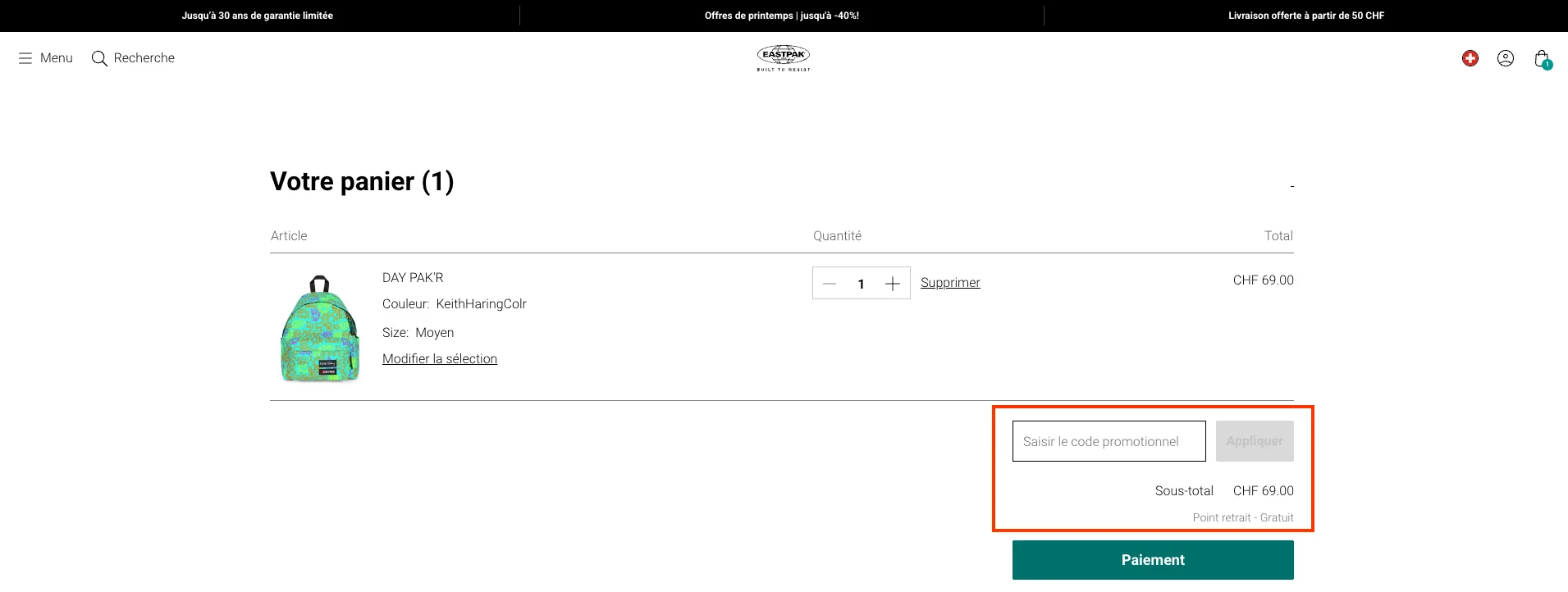Click the Couleur: KeithHaringColr text
Viewport: 1568px width, 592px height.
[x=455, y=304]
